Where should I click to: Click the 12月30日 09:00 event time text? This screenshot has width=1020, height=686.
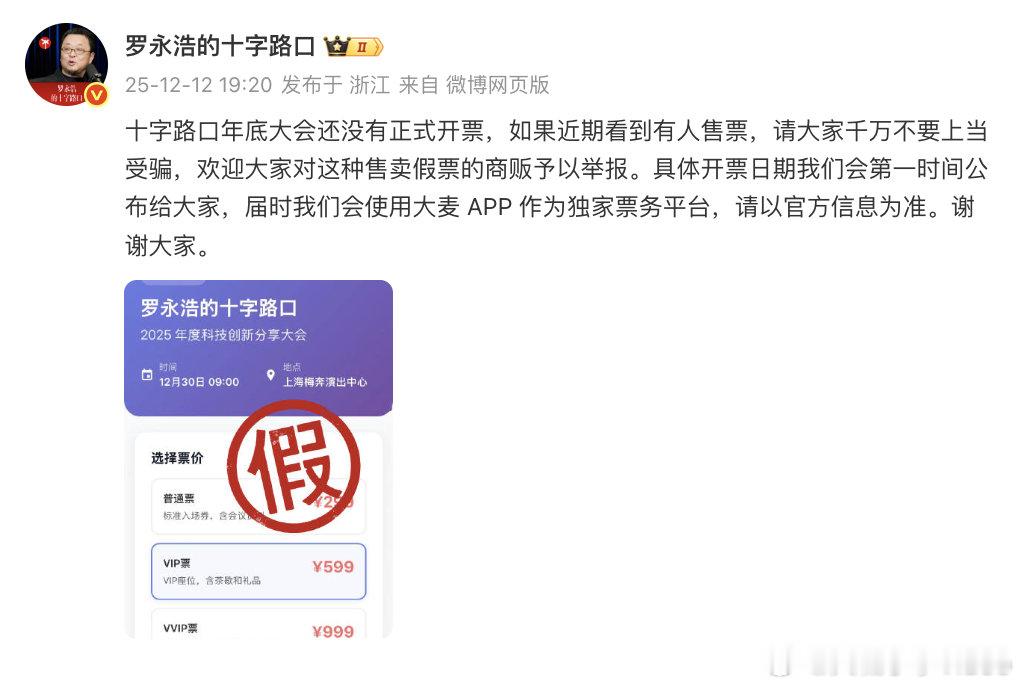[x=199, y=382]
